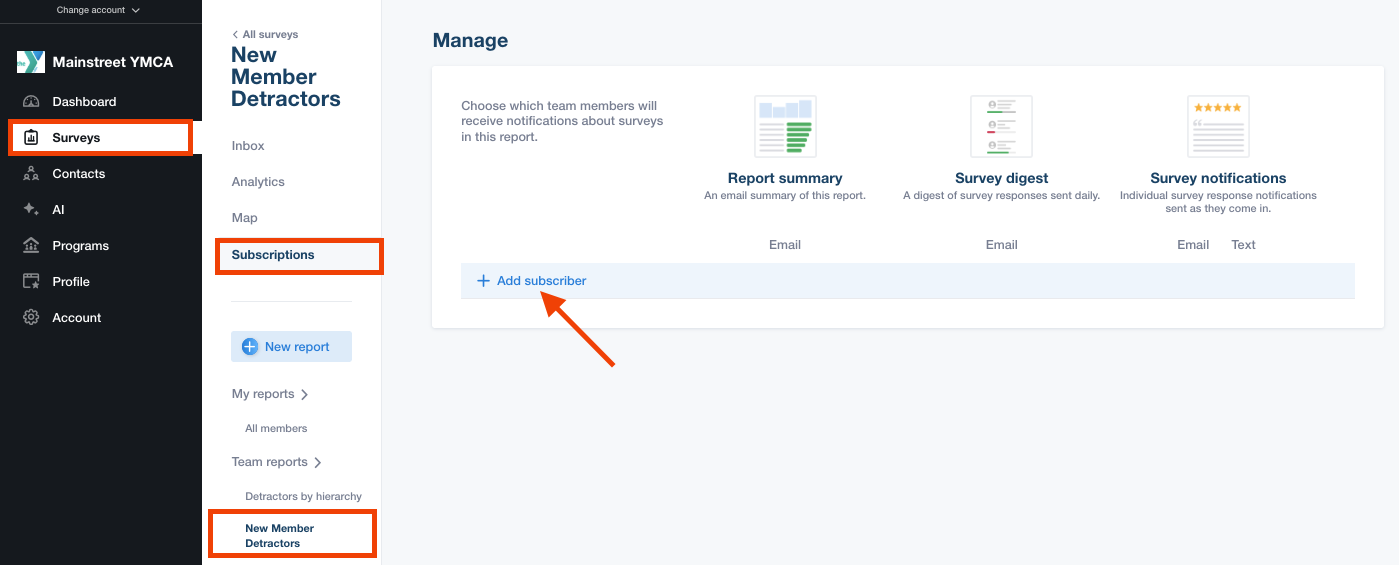Image resolution: width=1399 pixels, height=565 pixels.
Task: Click the Dashboard gauge icon
Action: pyautogui.click(x=31, y=102)
